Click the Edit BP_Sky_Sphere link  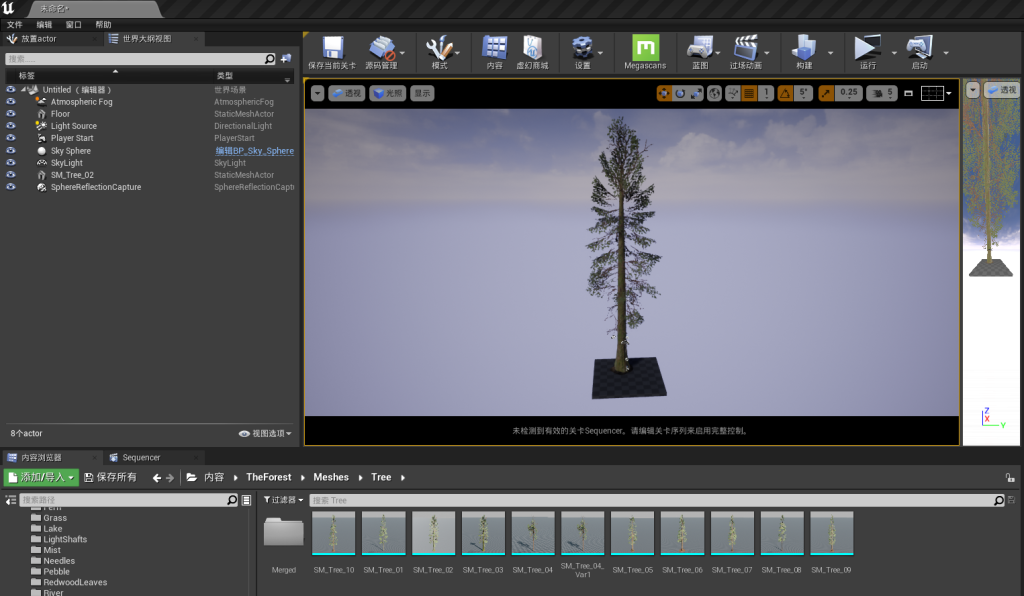[x=254, y=151]
